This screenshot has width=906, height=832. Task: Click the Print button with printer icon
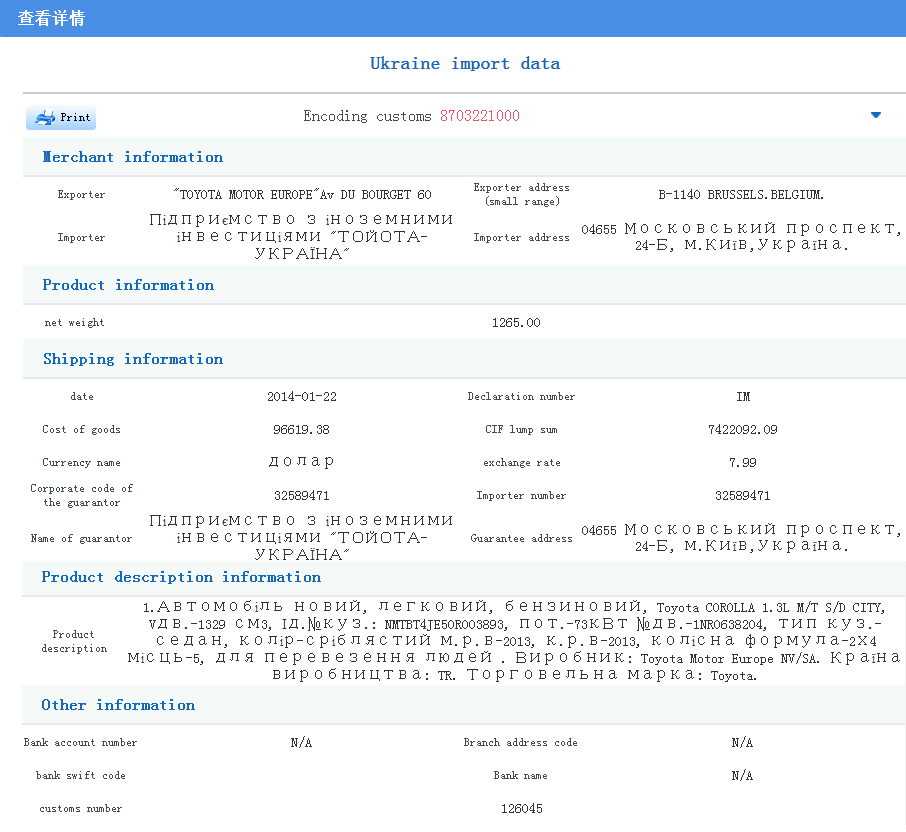[61, 117]
